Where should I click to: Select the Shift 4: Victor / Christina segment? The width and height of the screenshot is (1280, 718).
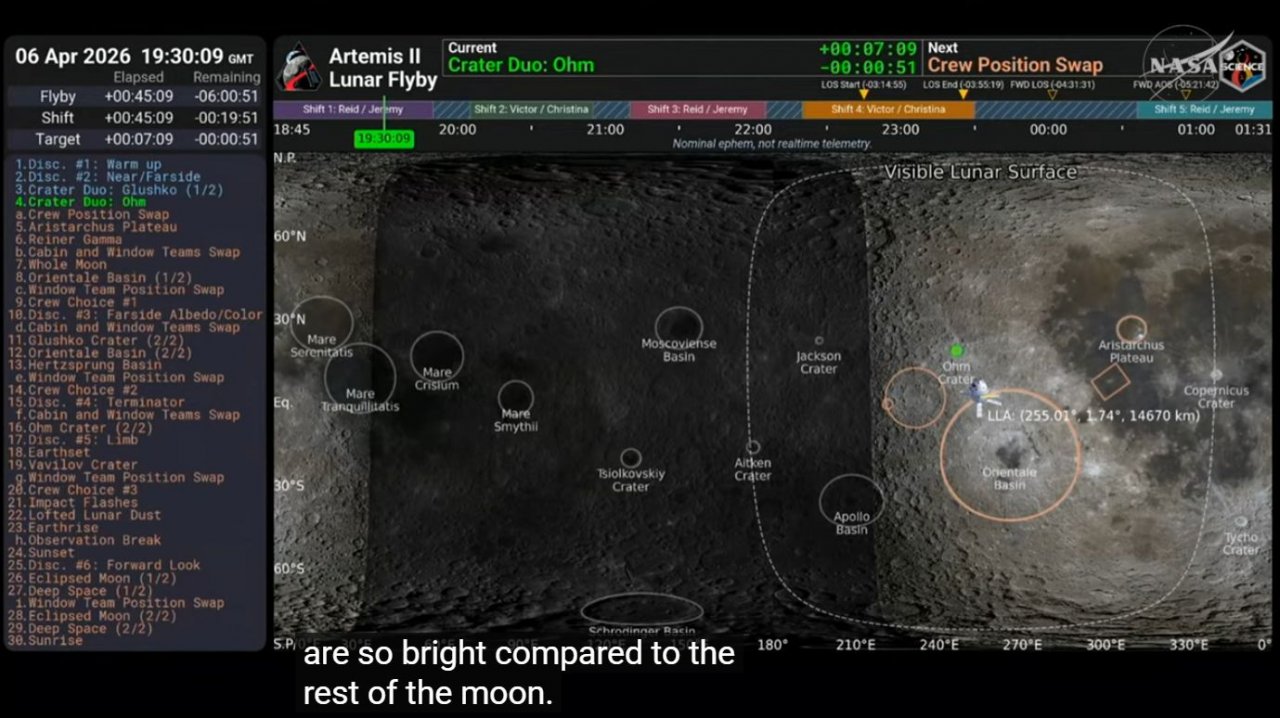(x=888, y=110)
